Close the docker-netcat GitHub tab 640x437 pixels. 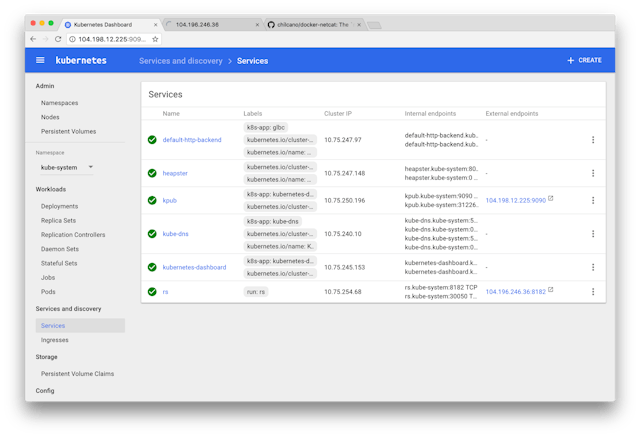point(359,25)
